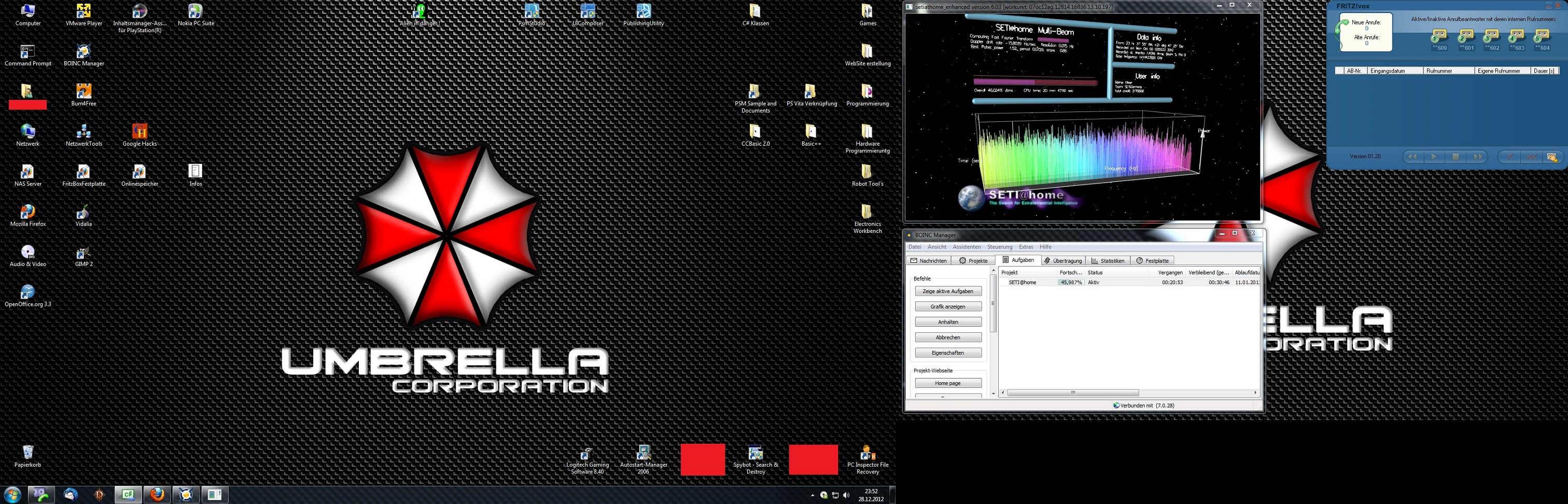The height and width of the screenshot is (504, 1568).
Task: Open the UIComposer desktop icon
Action: pos(587,15)
